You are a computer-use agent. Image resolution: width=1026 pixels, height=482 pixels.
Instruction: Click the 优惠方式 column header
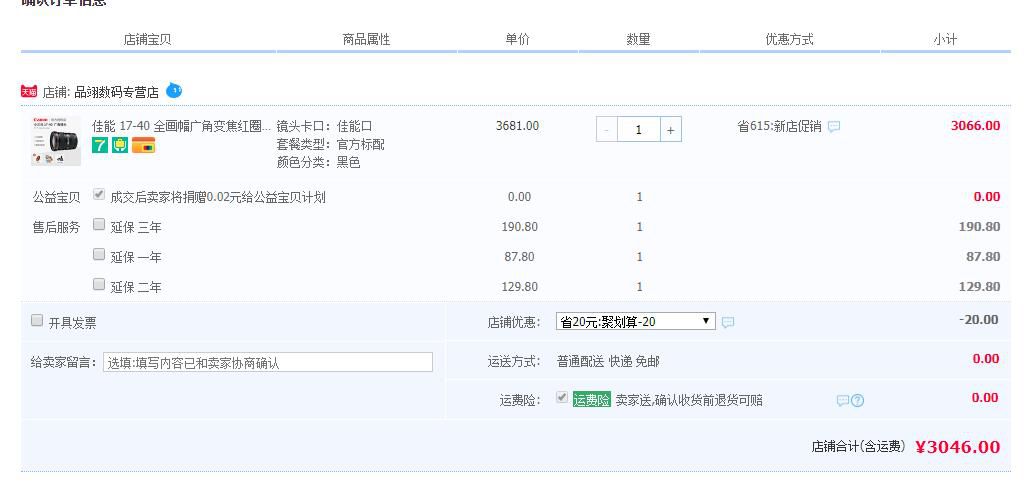pyautogui.click(x=790, y=39)
